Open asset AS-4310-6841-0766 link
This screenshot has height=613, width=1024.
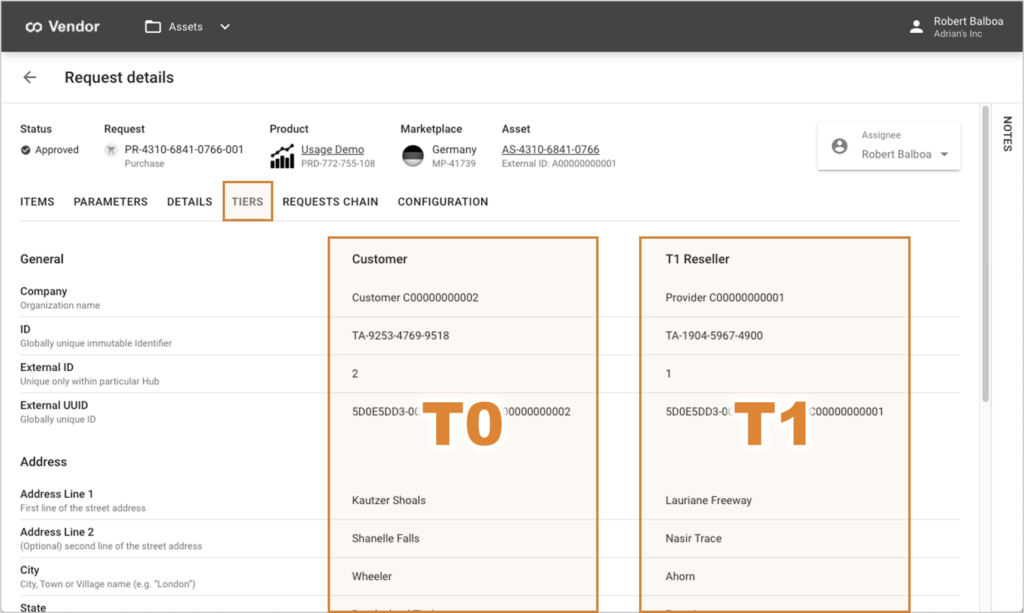pyautogui.click(x=551, y=149)
